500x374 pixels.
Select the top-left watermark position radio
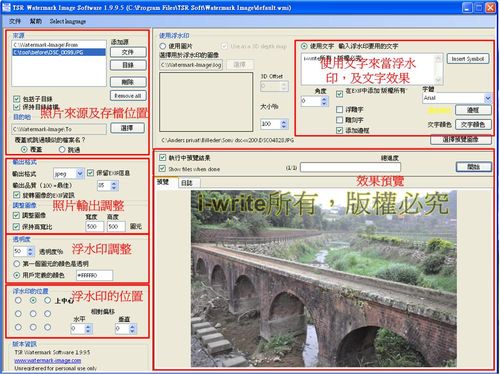[x=18, y=300]
